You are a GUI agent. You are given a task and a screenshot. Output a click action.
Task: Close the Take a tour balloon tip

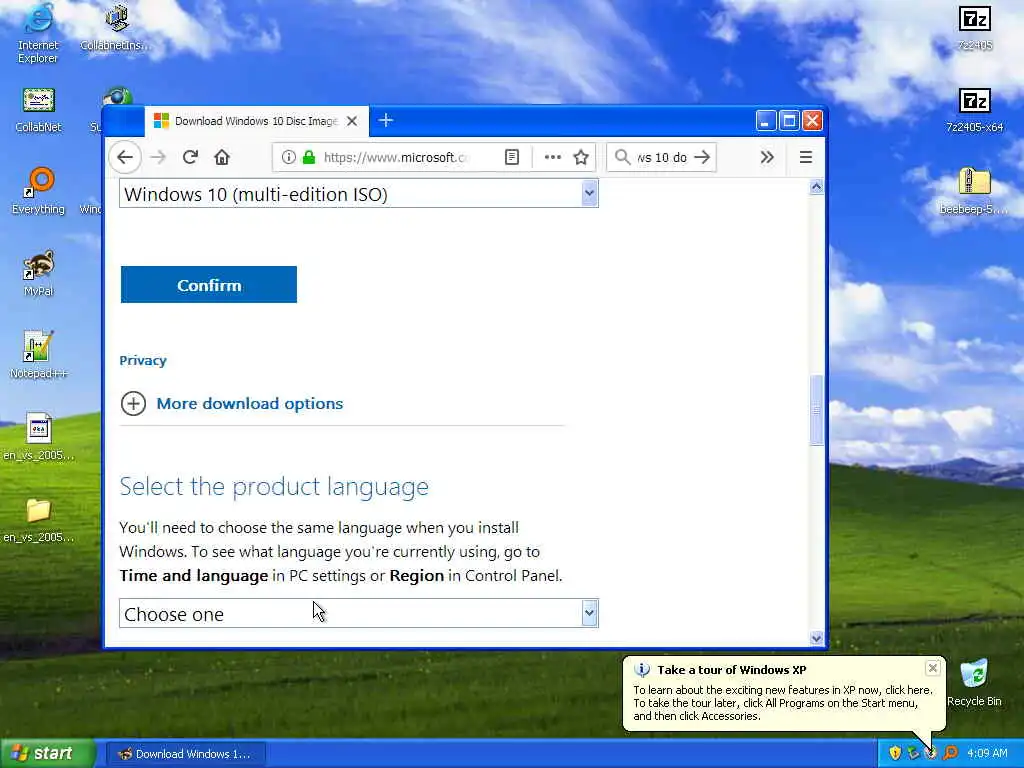[933, 667]
